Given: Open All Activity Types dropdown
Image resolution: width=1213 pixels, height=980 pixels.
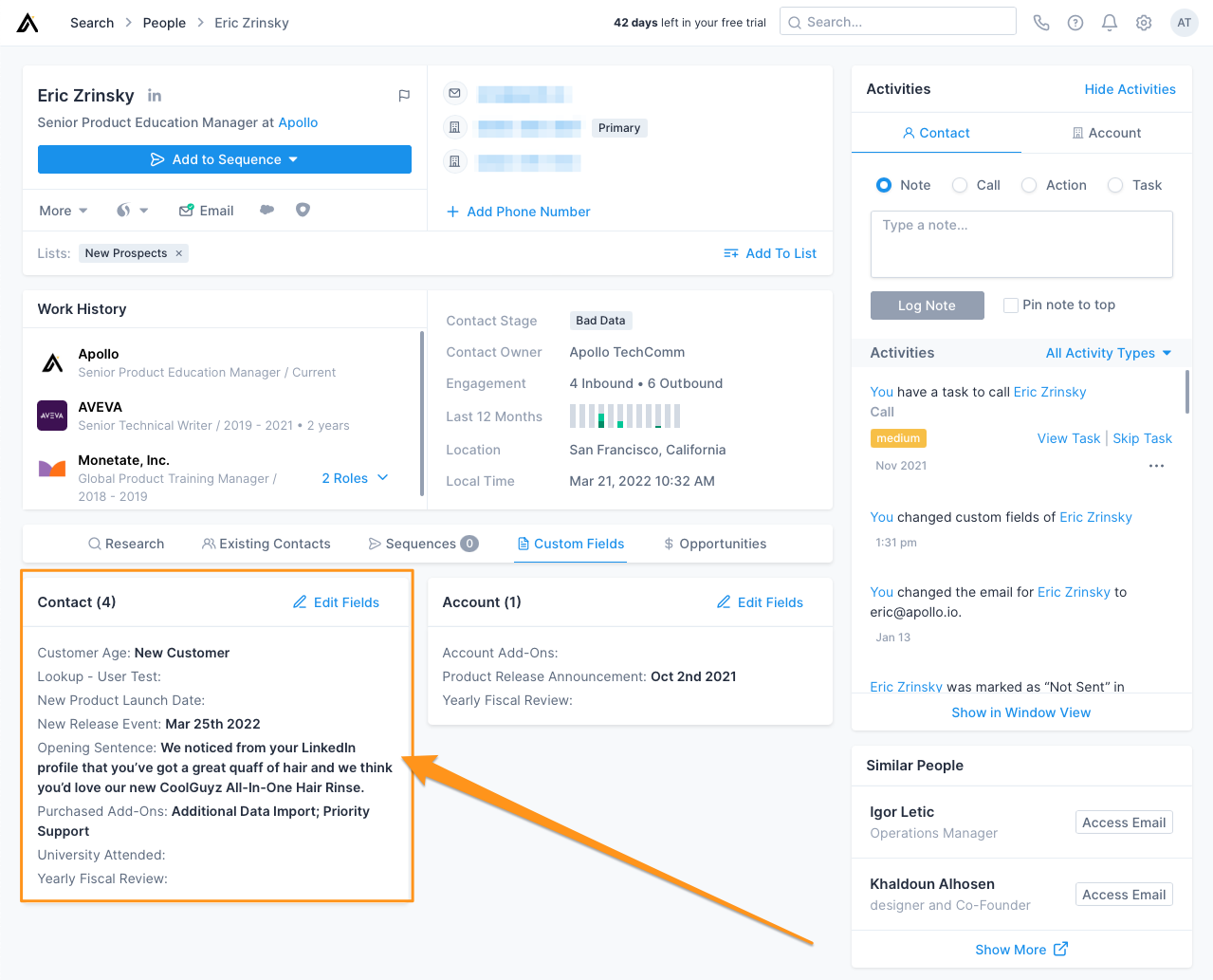Looking at the screenshot, I should click(1109, 353).
